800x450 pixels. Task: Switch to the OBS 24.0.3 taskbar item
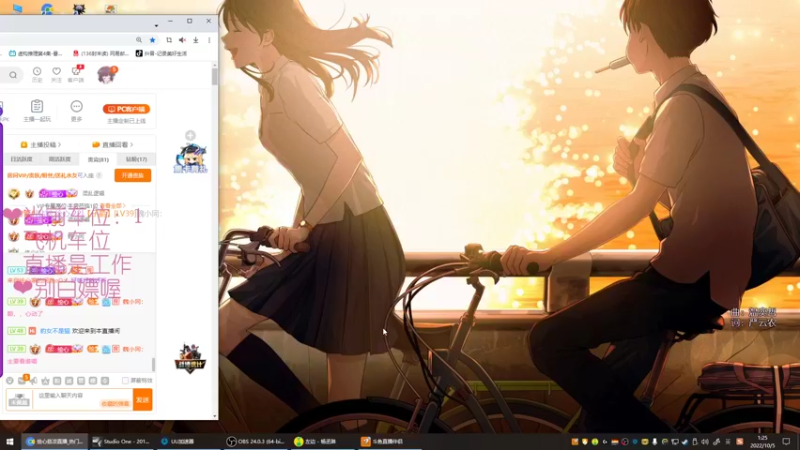[255, 441]
